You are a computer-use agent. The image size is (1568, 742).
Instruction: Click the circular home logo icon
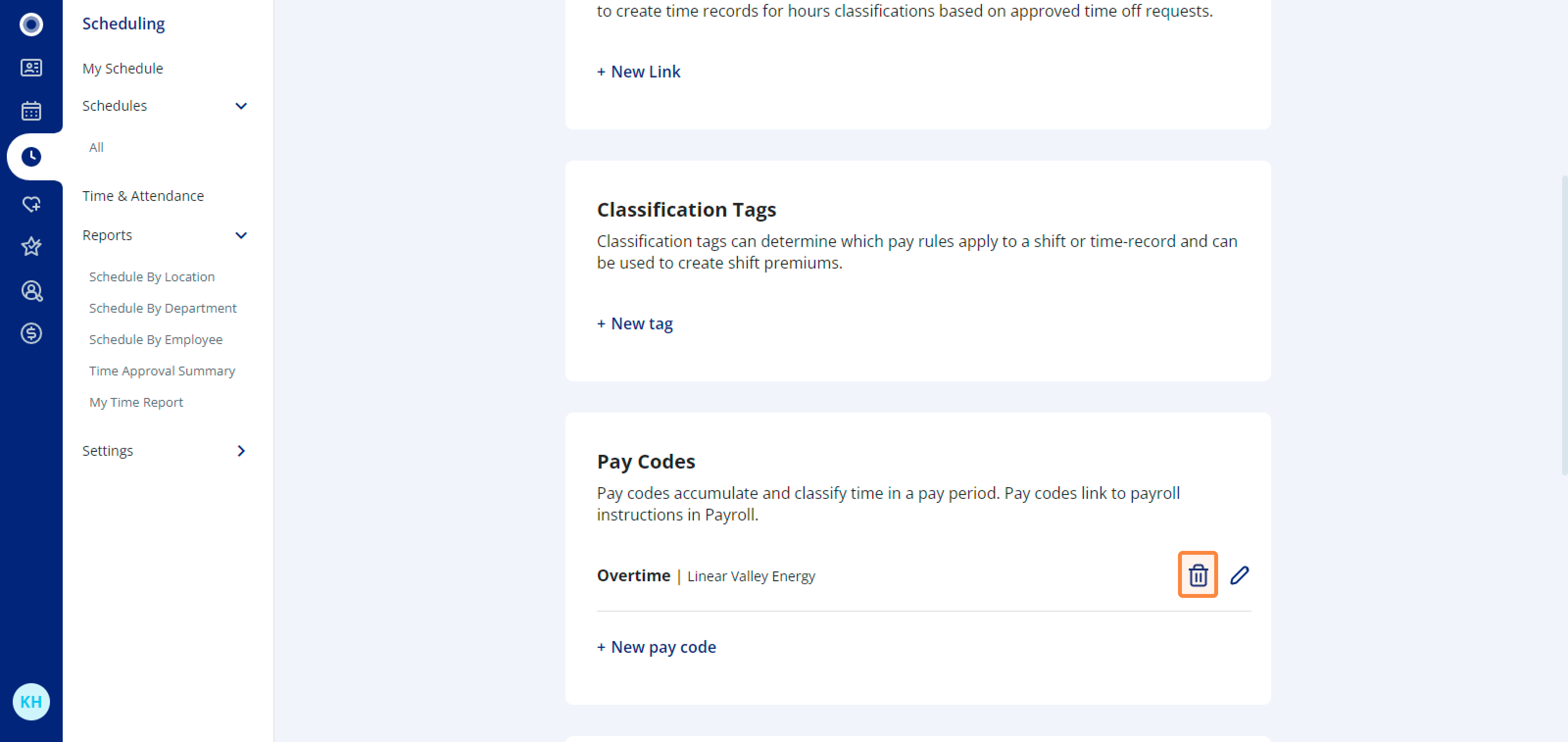click(x=31, y=25)
